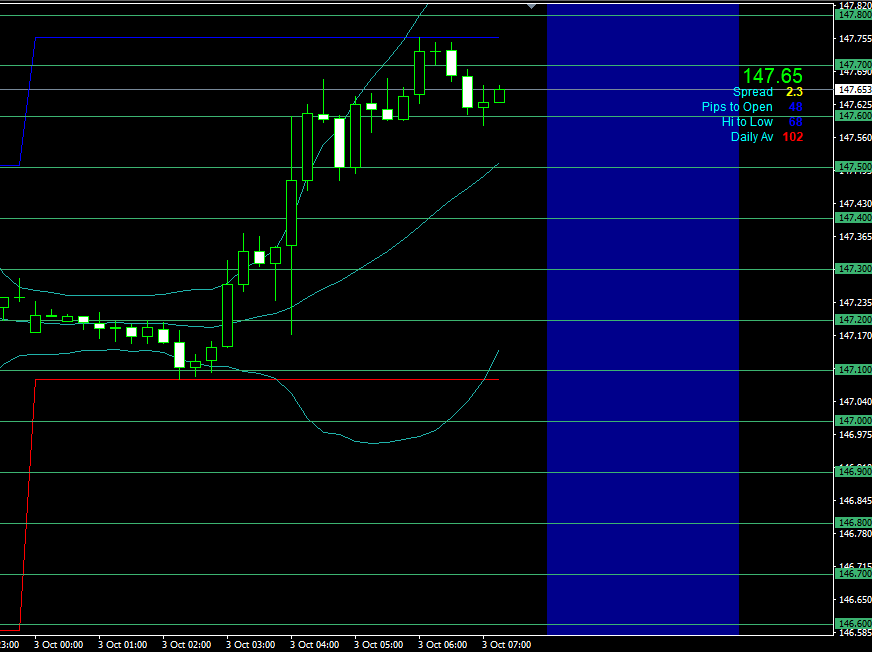Click the Daily Av label
The width and height of the screenshot is (872, 652).
(x=751, y=137)
